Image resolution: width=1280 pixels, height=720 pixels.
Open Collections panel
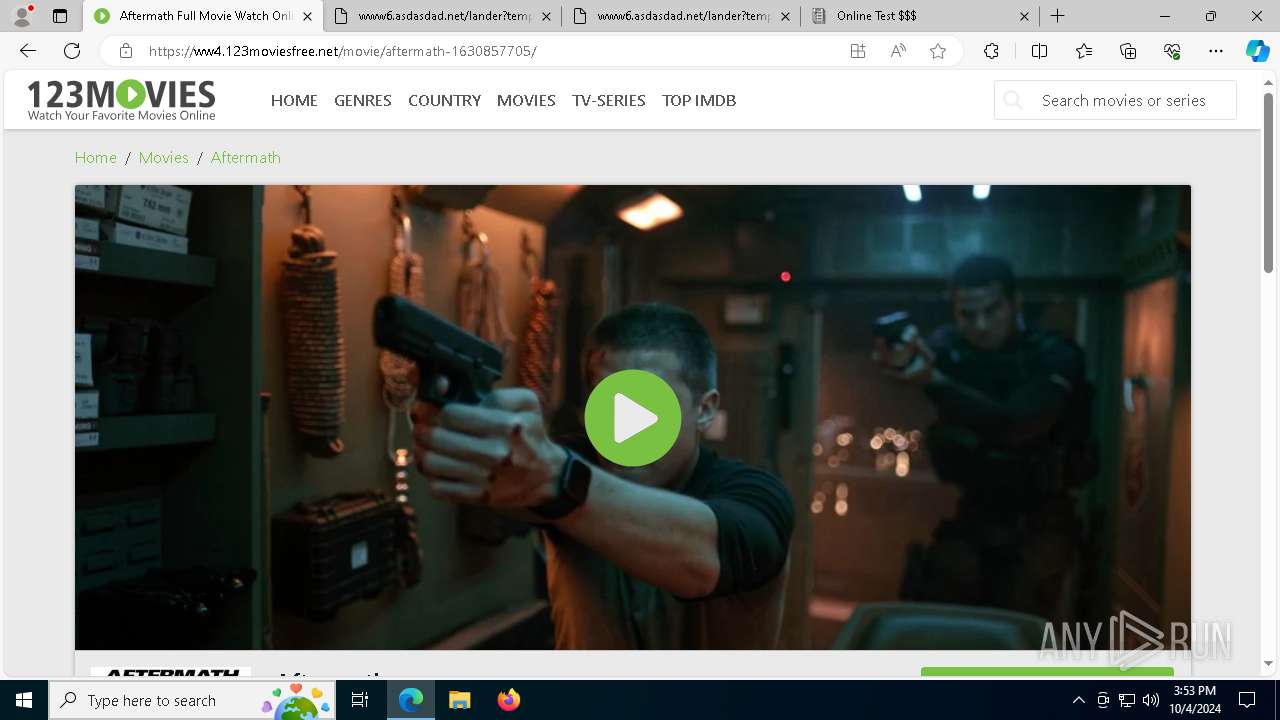click(1128, 51)
